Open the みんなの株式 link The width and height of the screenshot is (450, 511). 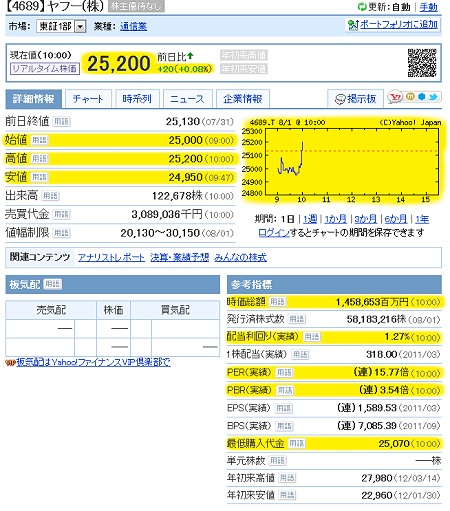pyautogui.click(x=240, y=257)
